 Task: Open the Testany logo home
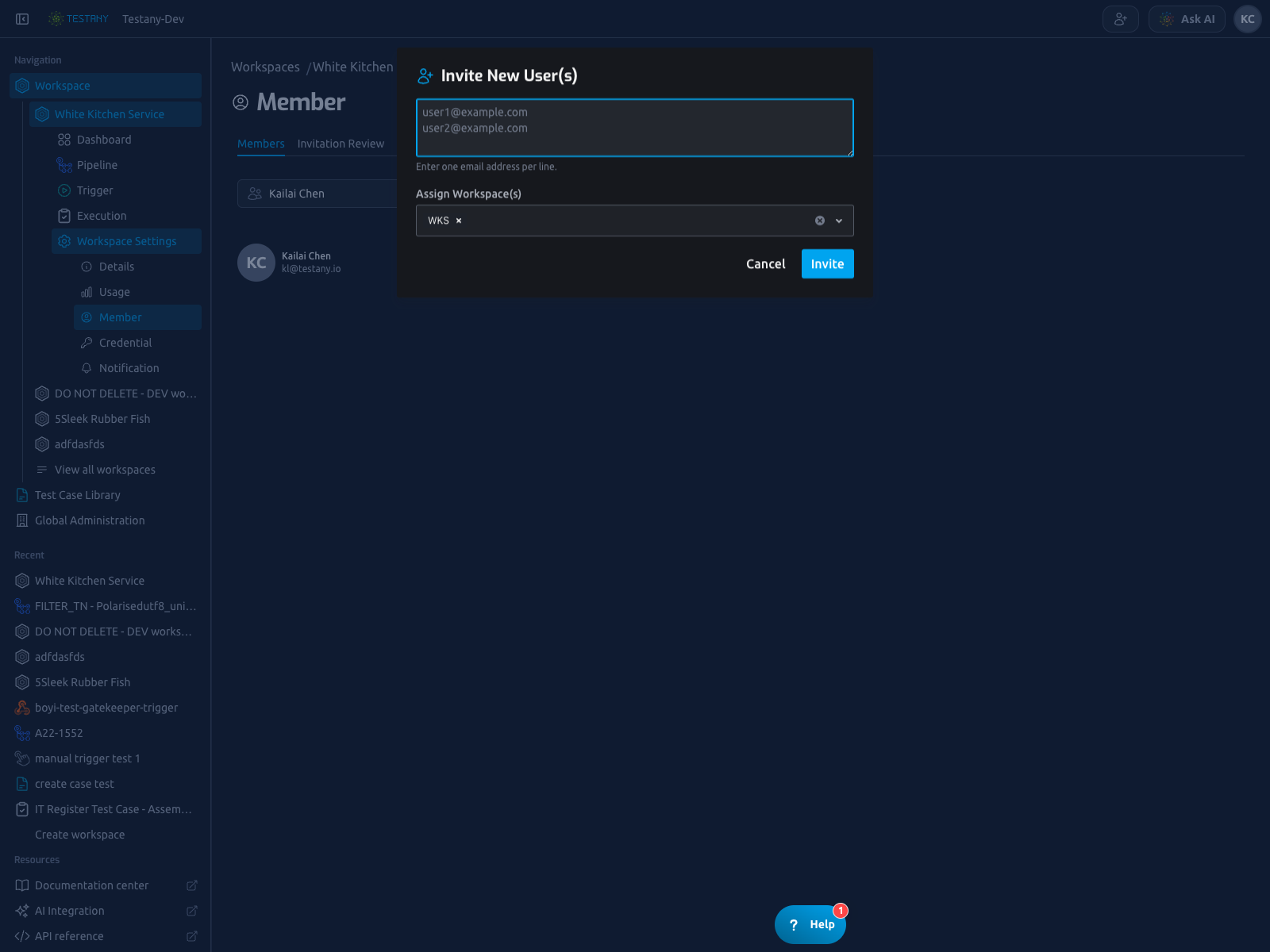pos(78,19)
